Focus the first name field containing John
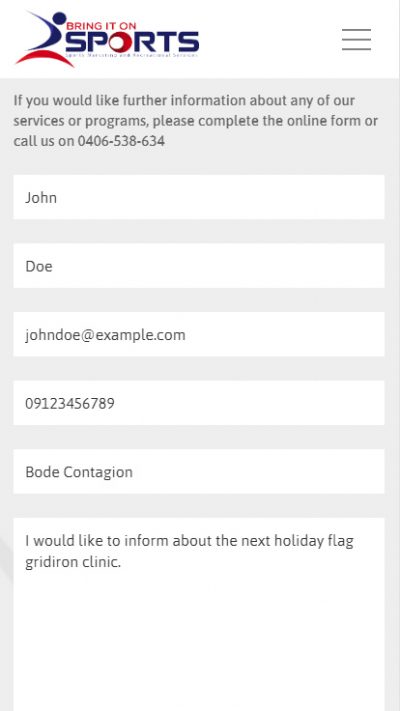400x711 pixels. [199, 197]
